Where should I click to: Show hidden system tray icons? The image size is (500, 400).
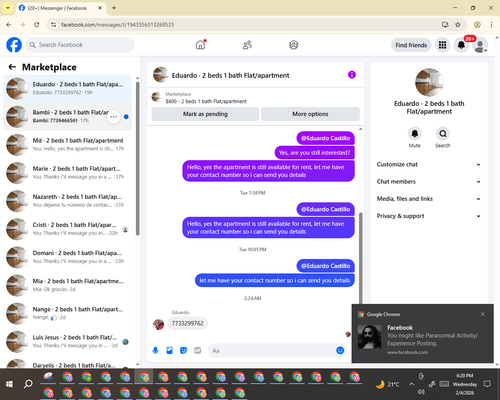pyautogui.click(x=412, y=384)
